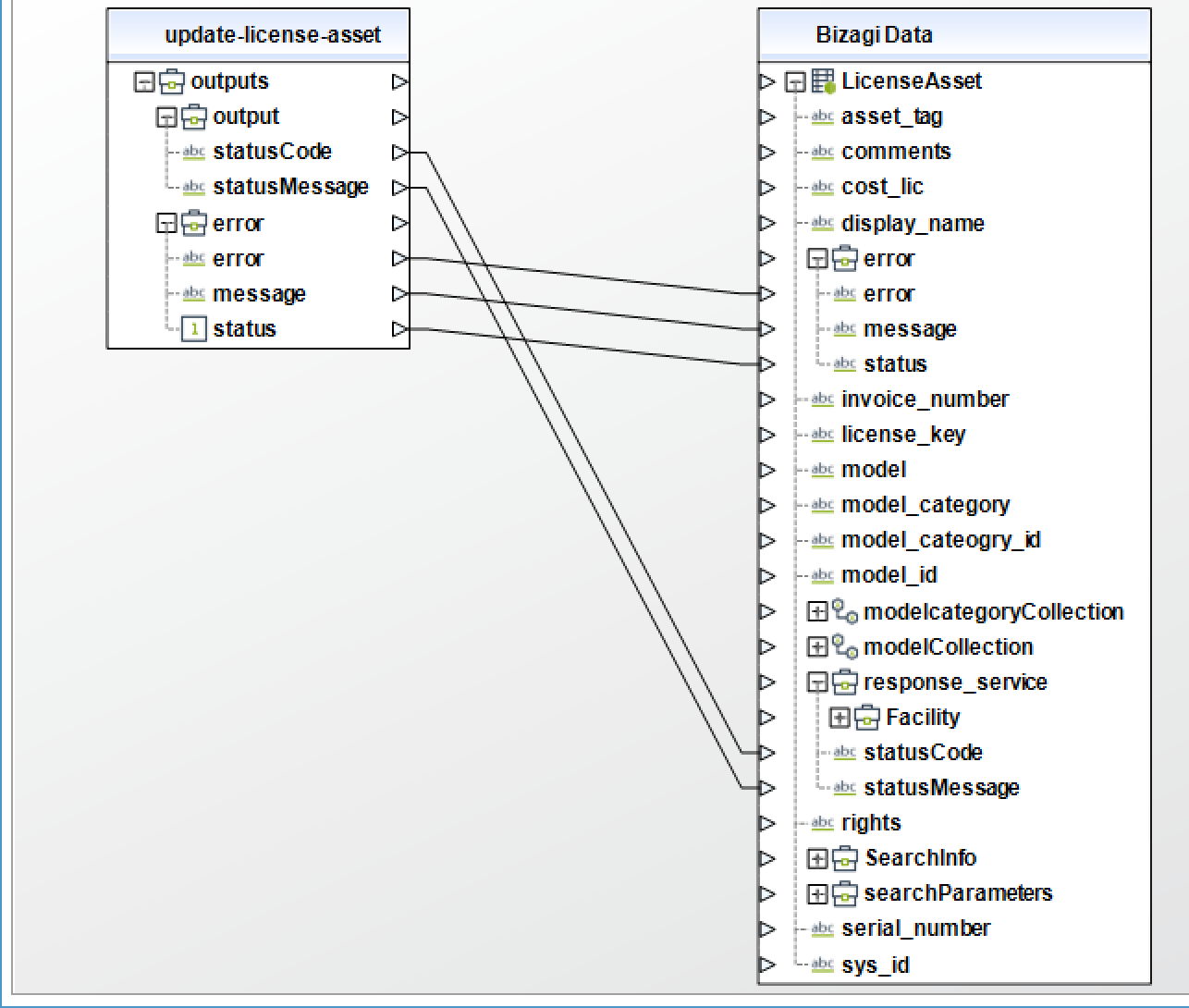Click the input connector arrow for comments
This screenshot has height=1008, width=1189.
coord(767,153)
